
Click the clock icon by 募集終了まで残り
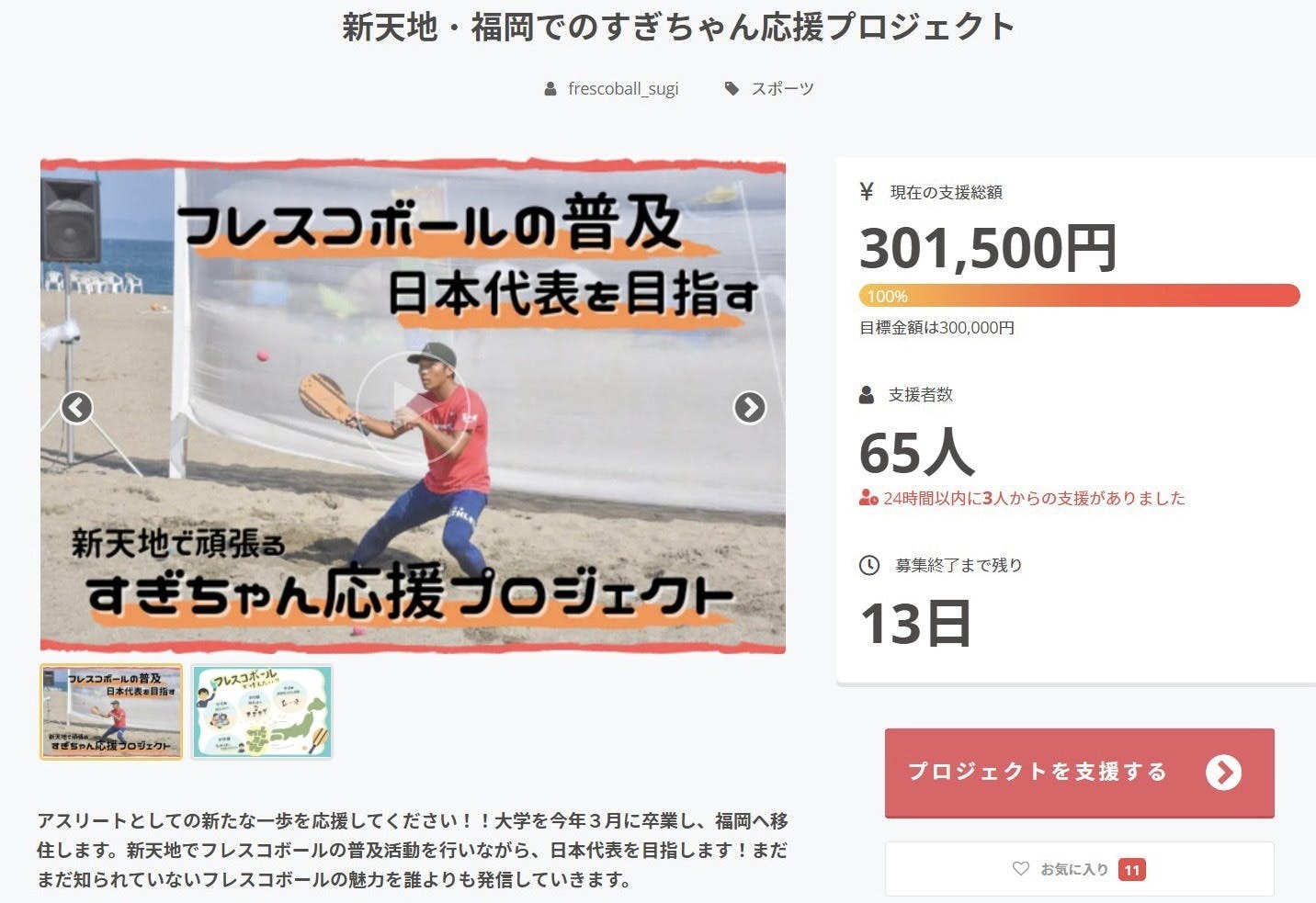pos(868,565)
